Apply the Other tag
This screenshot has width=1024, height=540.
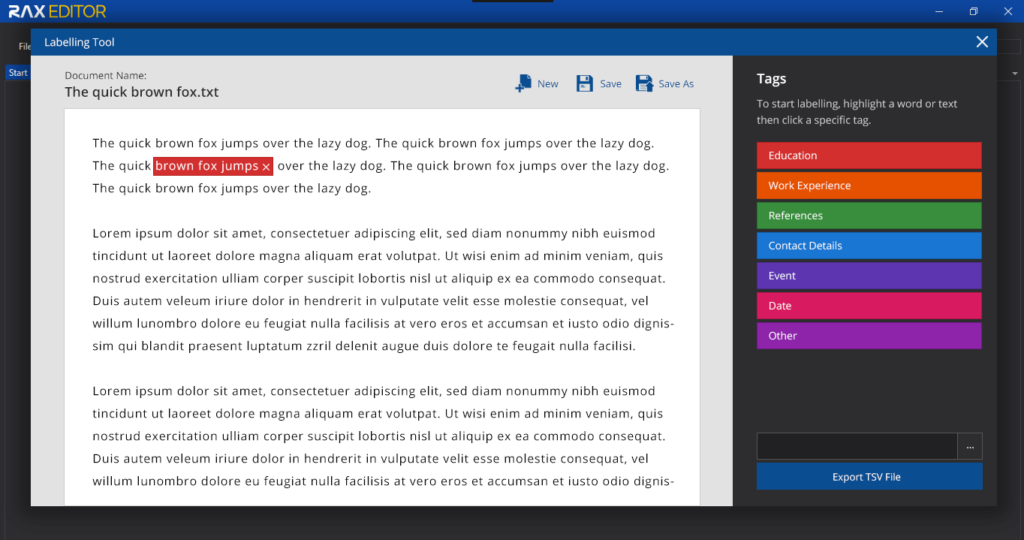(869, 336)
